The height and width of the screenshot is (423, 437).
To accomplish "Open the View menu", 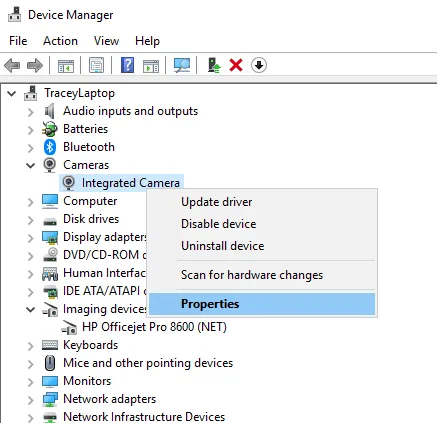I will pyautogui.click(x=106, y=41).
